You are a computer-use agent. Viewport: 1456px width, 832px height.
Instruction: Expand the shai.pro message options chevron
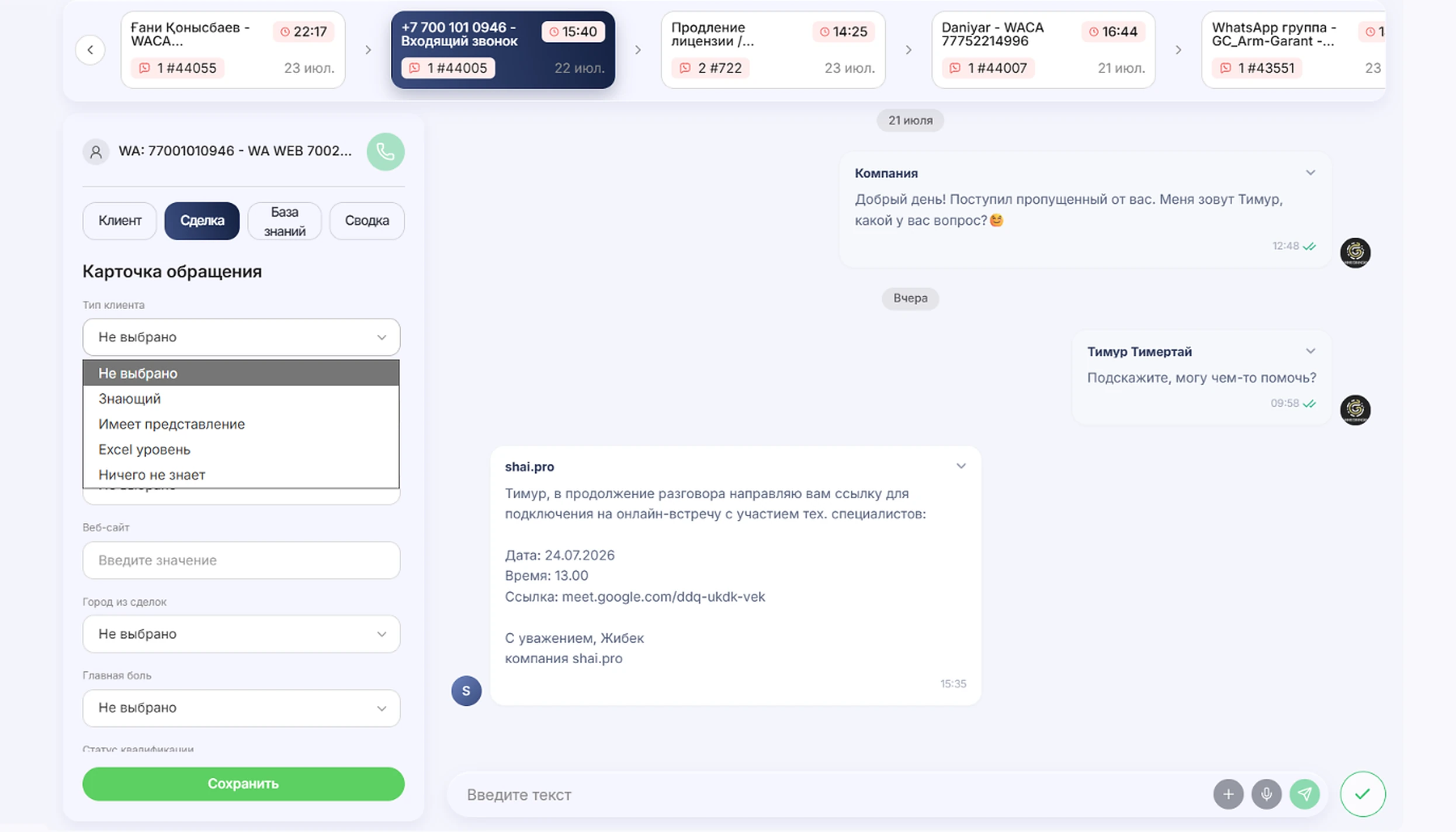click(961, 466)
